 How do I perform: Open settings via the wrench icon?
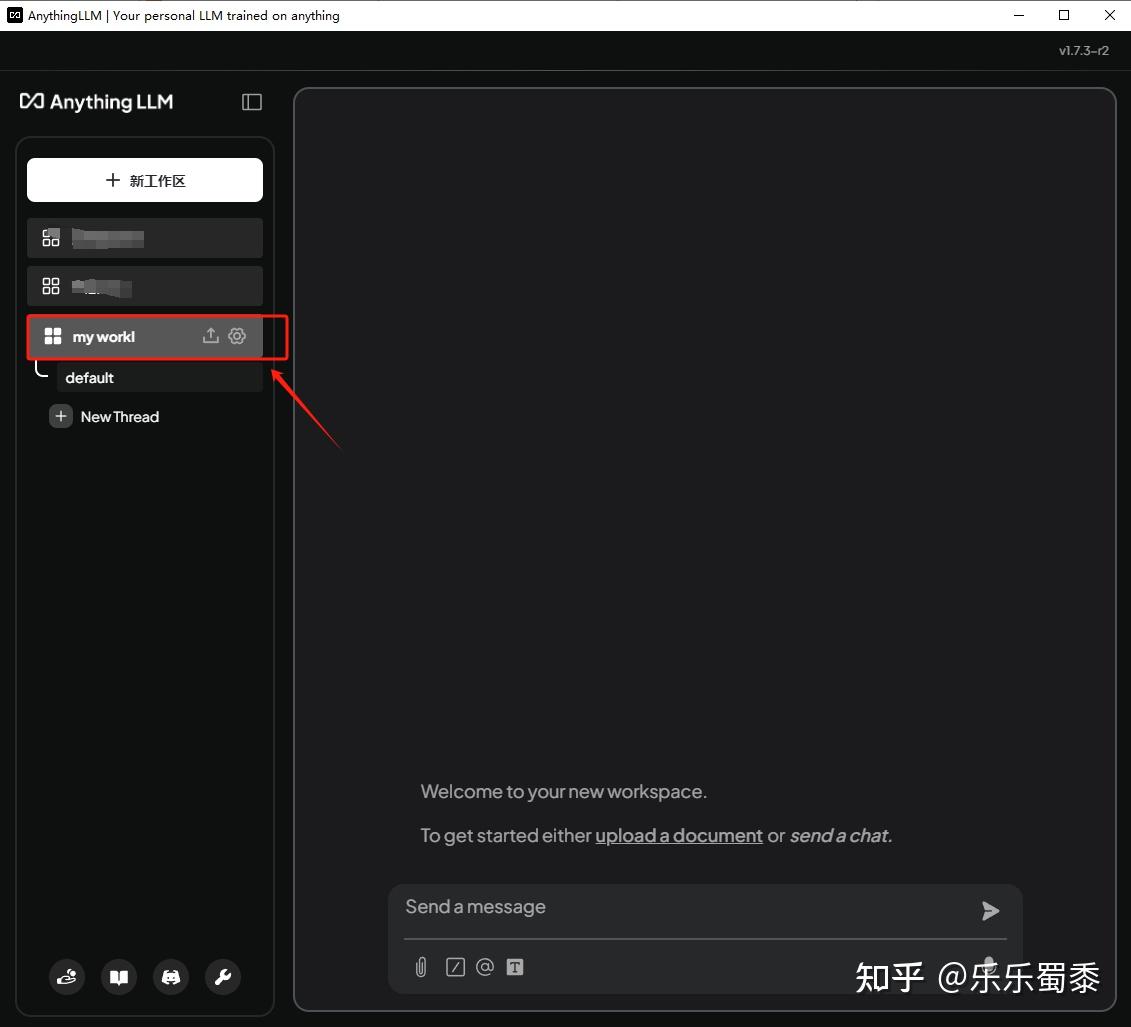click(x=223, y=977)
